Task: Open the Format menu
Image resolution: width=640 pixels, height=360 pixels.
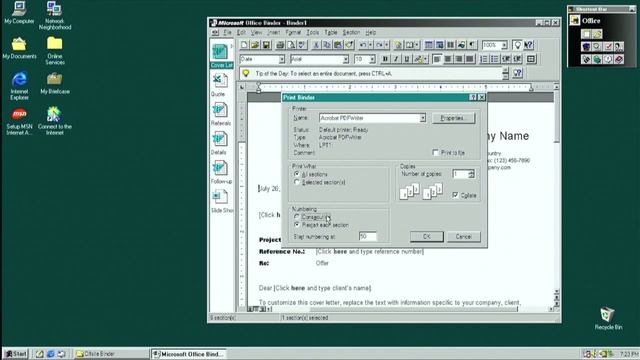Action: tap(293, 32)
